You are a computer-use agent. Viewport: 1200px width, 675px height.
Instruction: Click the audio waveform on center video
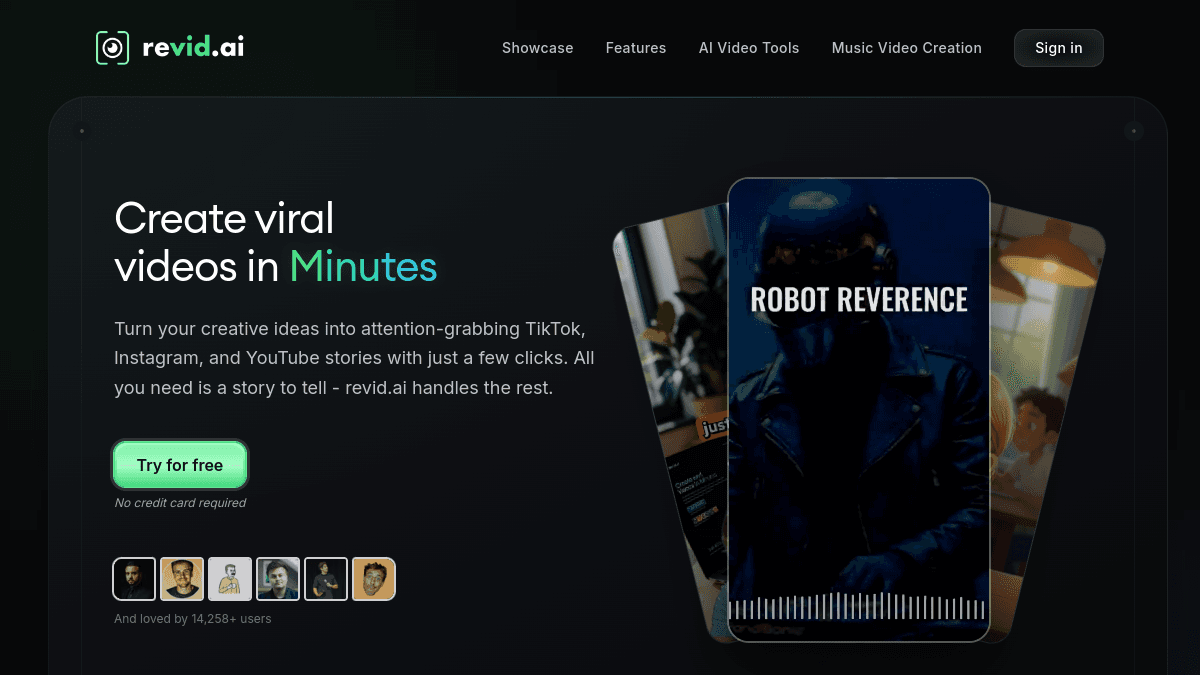click(x=859, y=608)
